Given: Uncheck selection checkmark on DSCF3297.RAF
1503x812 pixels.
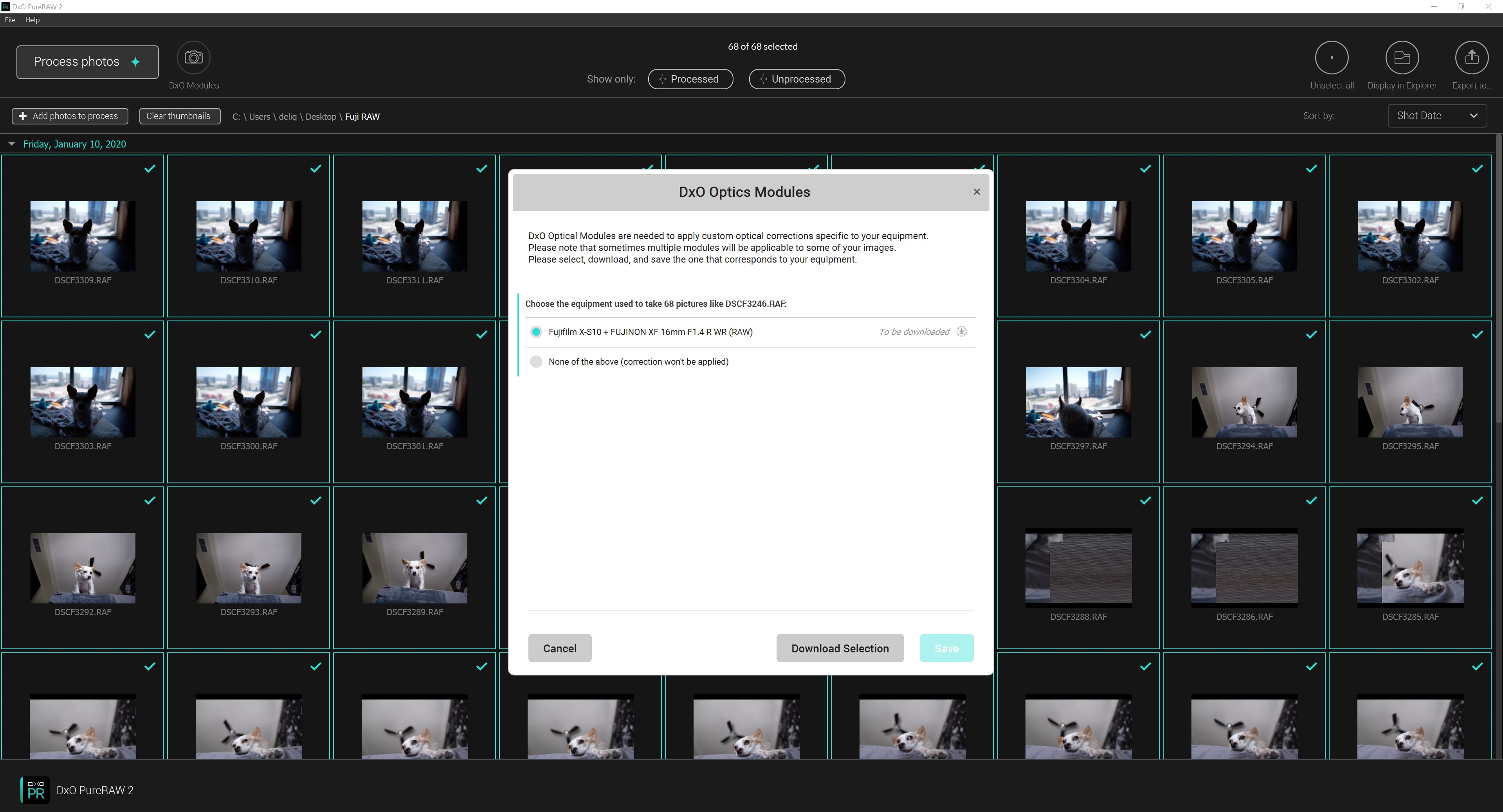Looking at the screenshot, I should click(x=1145, y=334).
